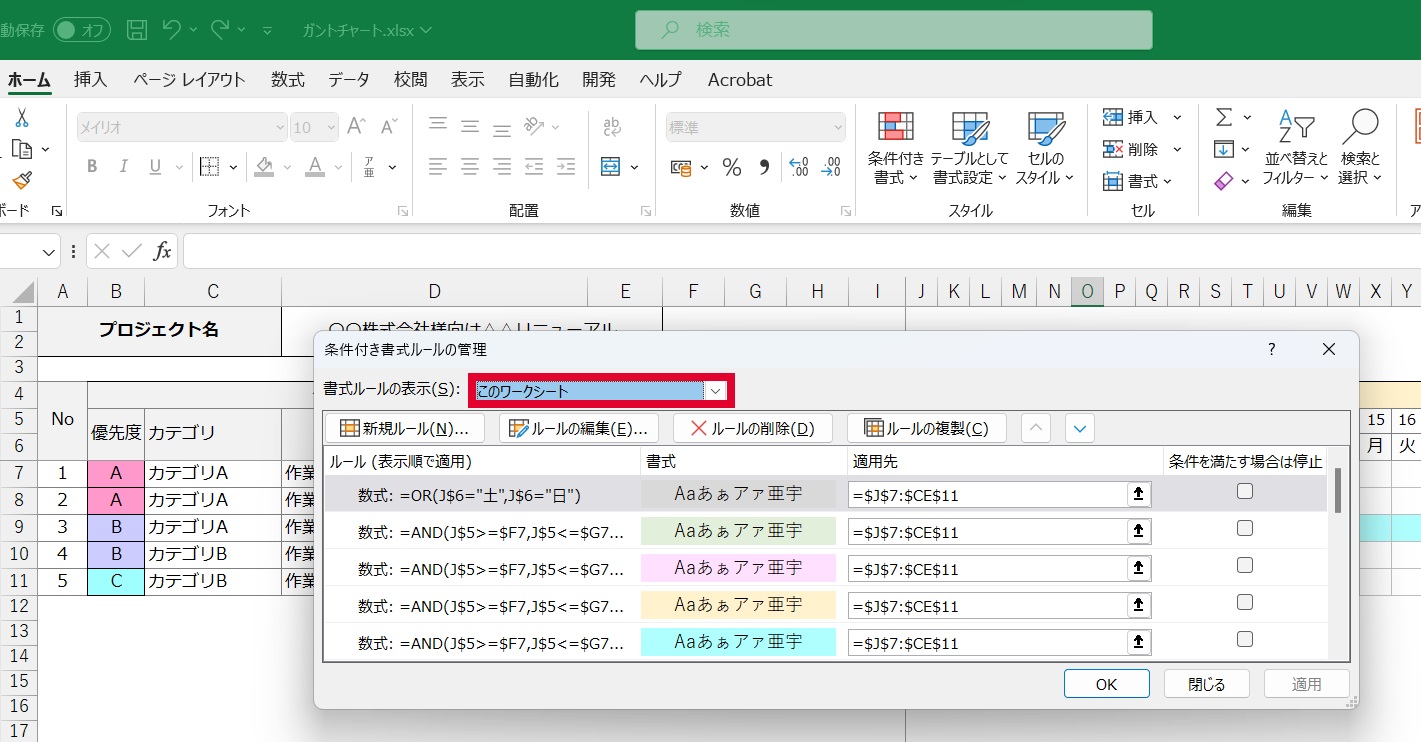Image resolution: width=1421 pixels, height=742 pixels.
Task: Click the Comma Style button
Action: click(x=765, y=166)
